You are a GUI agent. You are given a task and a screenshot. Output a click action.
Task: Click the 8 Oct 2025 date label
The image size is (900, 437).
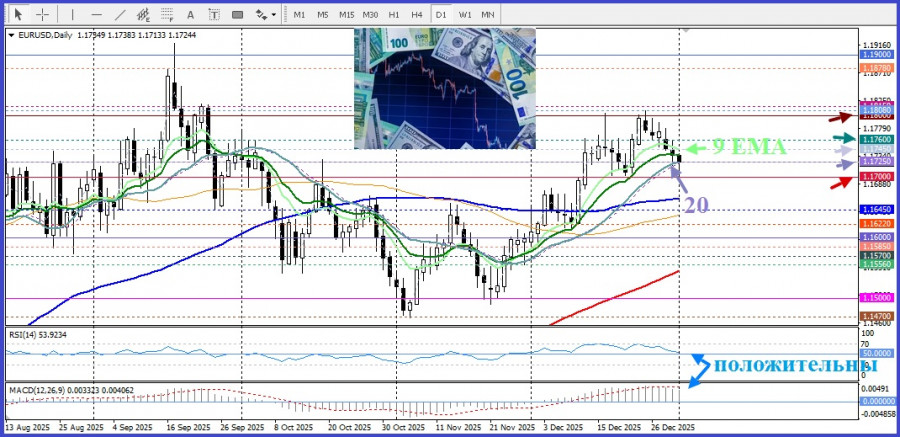[294, 428]
